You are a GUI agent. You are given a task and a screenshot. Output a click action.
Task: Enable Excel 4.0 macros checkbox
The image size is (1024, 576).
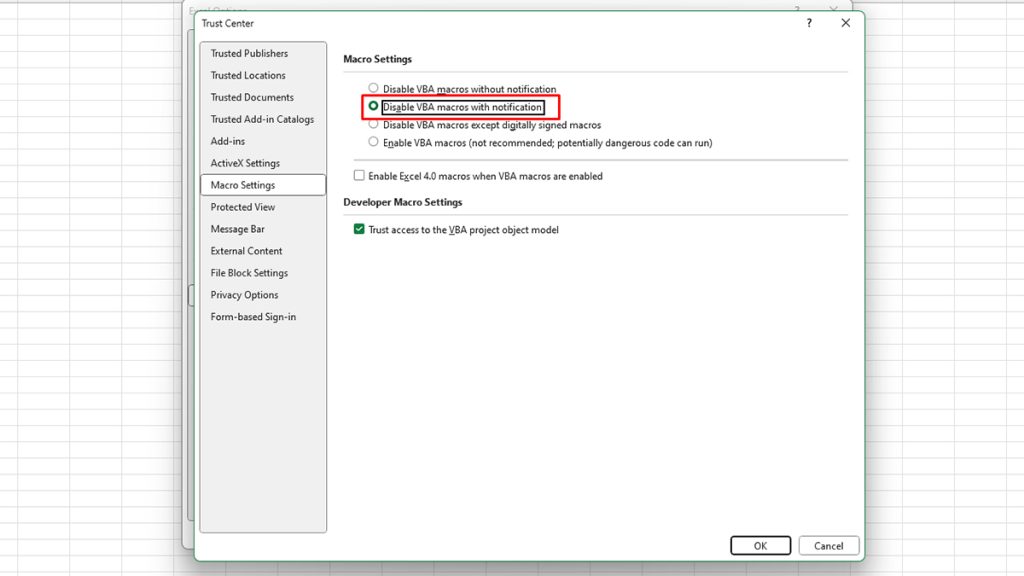[x=359, y=176]
